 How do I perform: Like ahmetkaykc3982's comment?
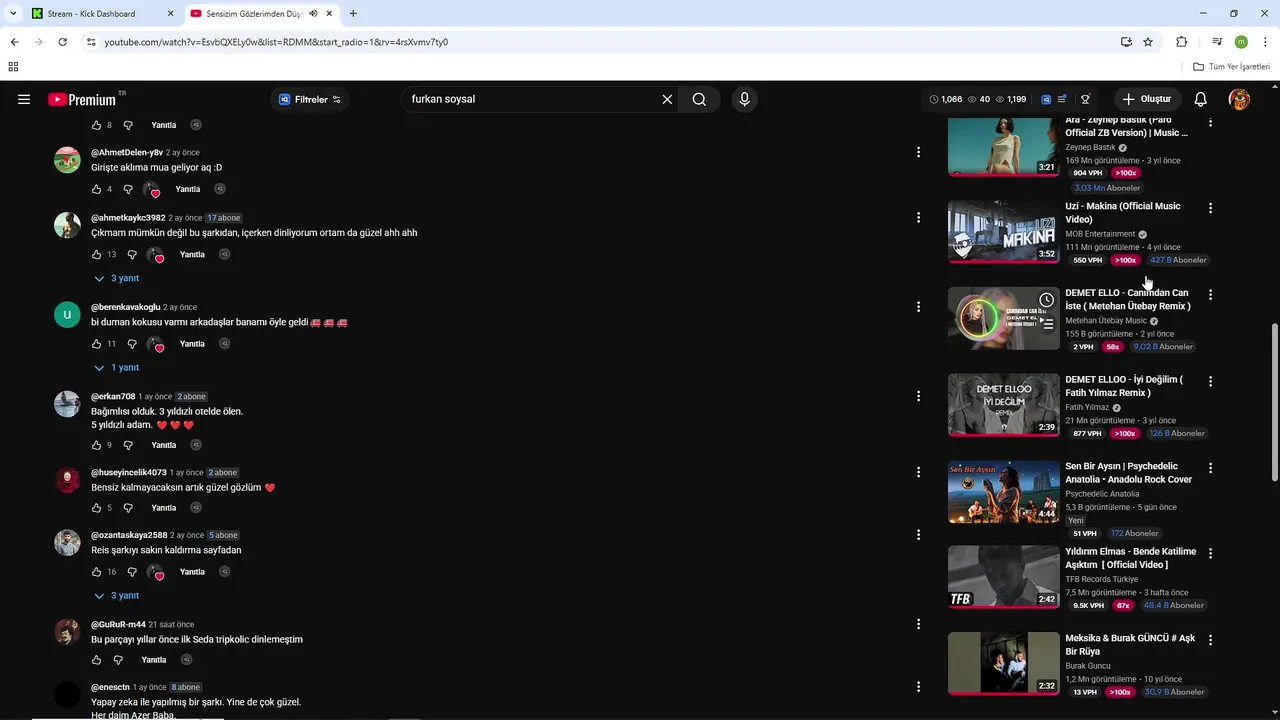tap(96, 254)
